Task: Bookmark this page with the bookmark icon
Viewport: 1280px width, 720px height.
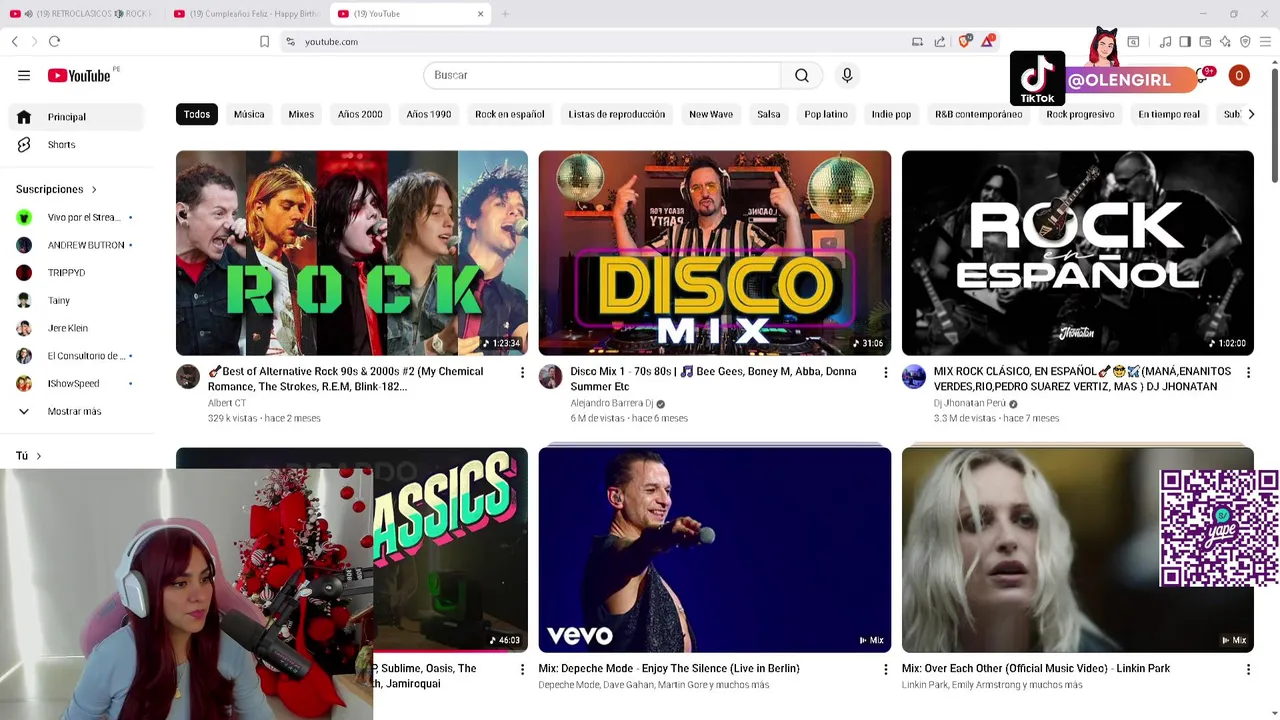Action: point(264,41)
